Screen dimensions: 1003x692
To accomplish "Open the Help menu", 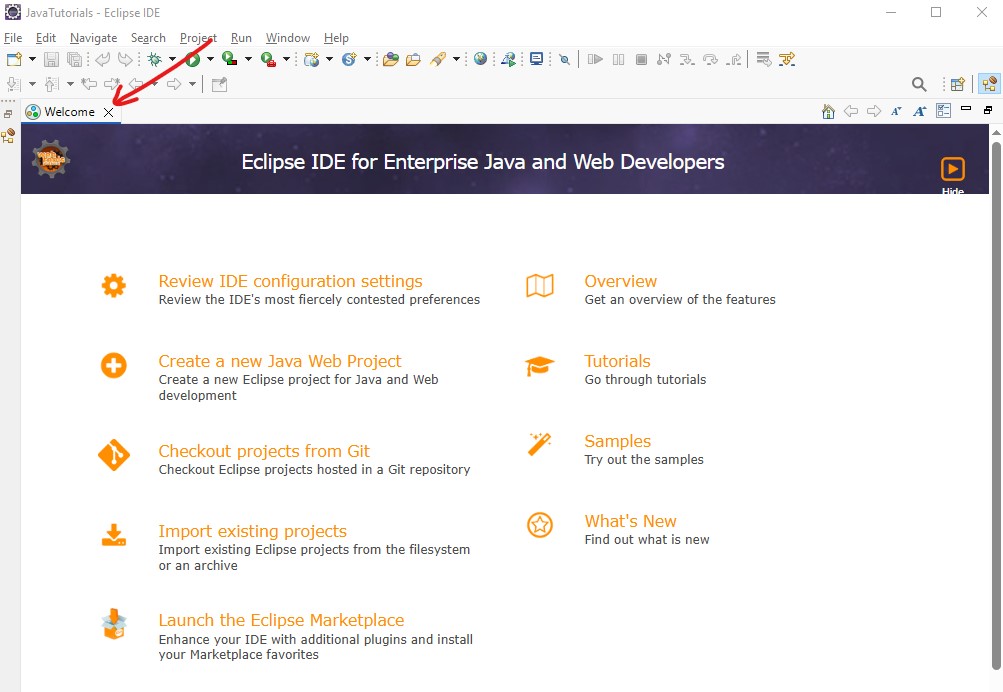I will tap(336, 38).
